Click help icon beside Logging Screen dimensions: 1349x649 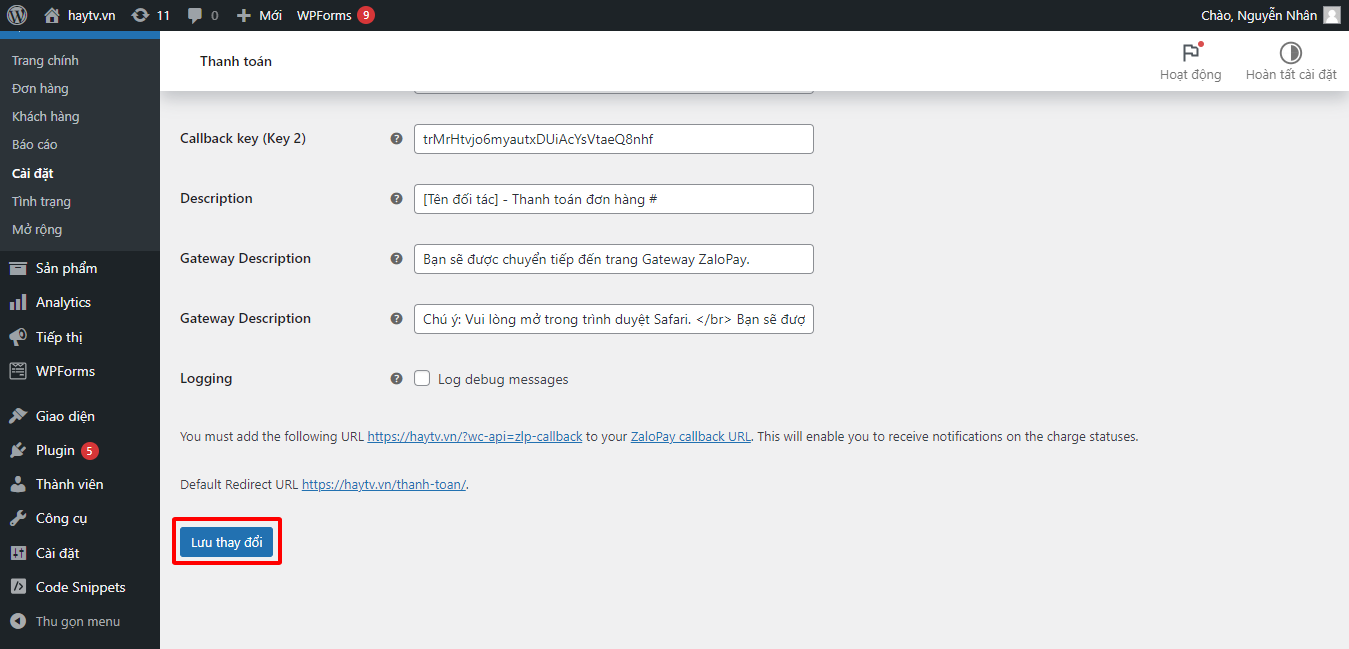(396, 379)
